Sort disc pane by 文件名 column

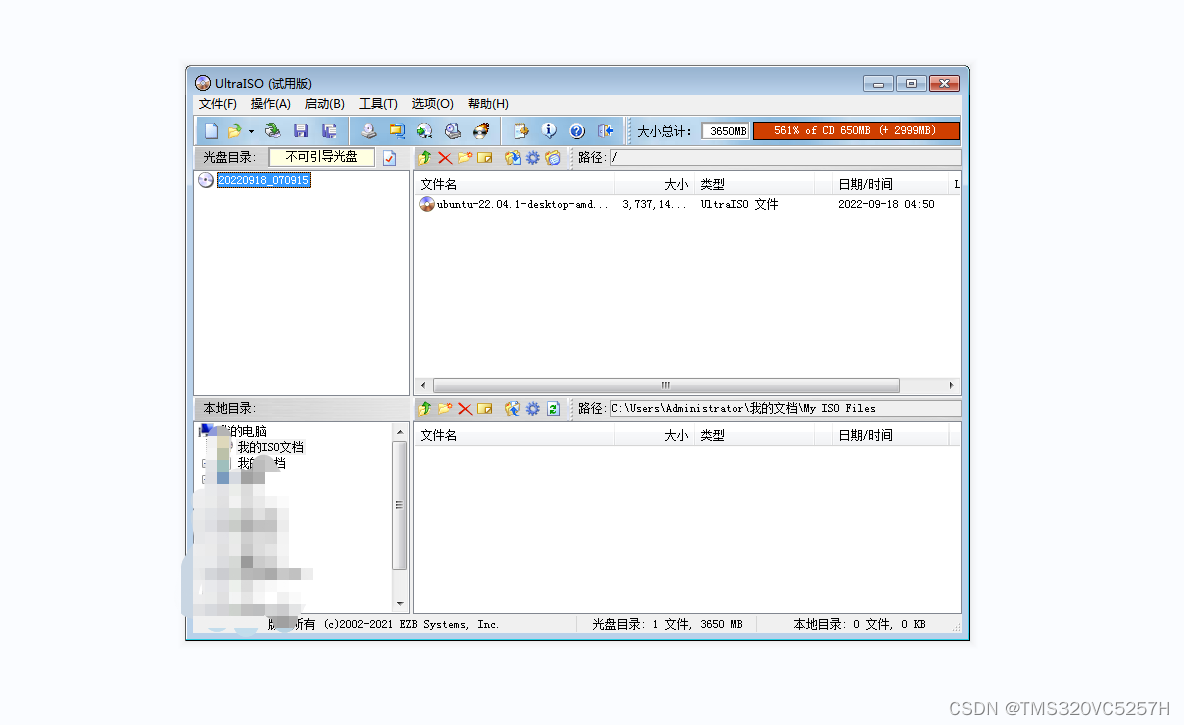coord(515,184)
